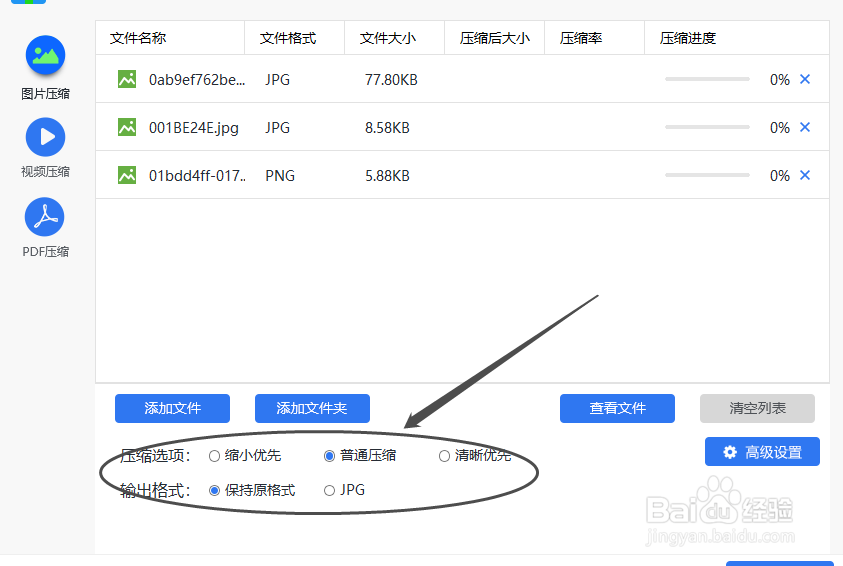843x566 pixels.
Task: Choose the 清晰优先 radio option
Action: click(x=444, y=456)
